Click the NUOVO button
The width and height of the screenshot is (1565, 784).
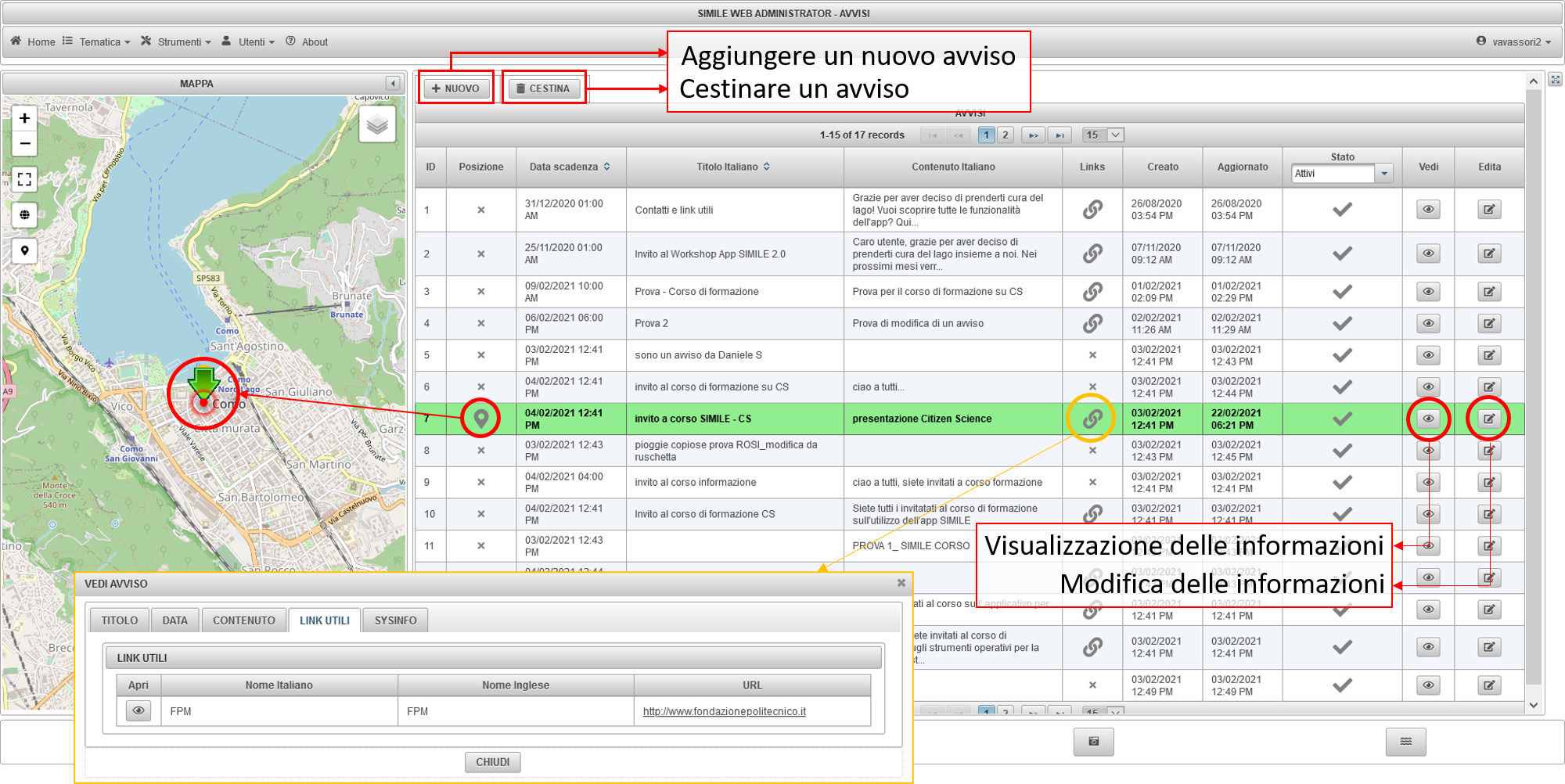tap(456, 88)
